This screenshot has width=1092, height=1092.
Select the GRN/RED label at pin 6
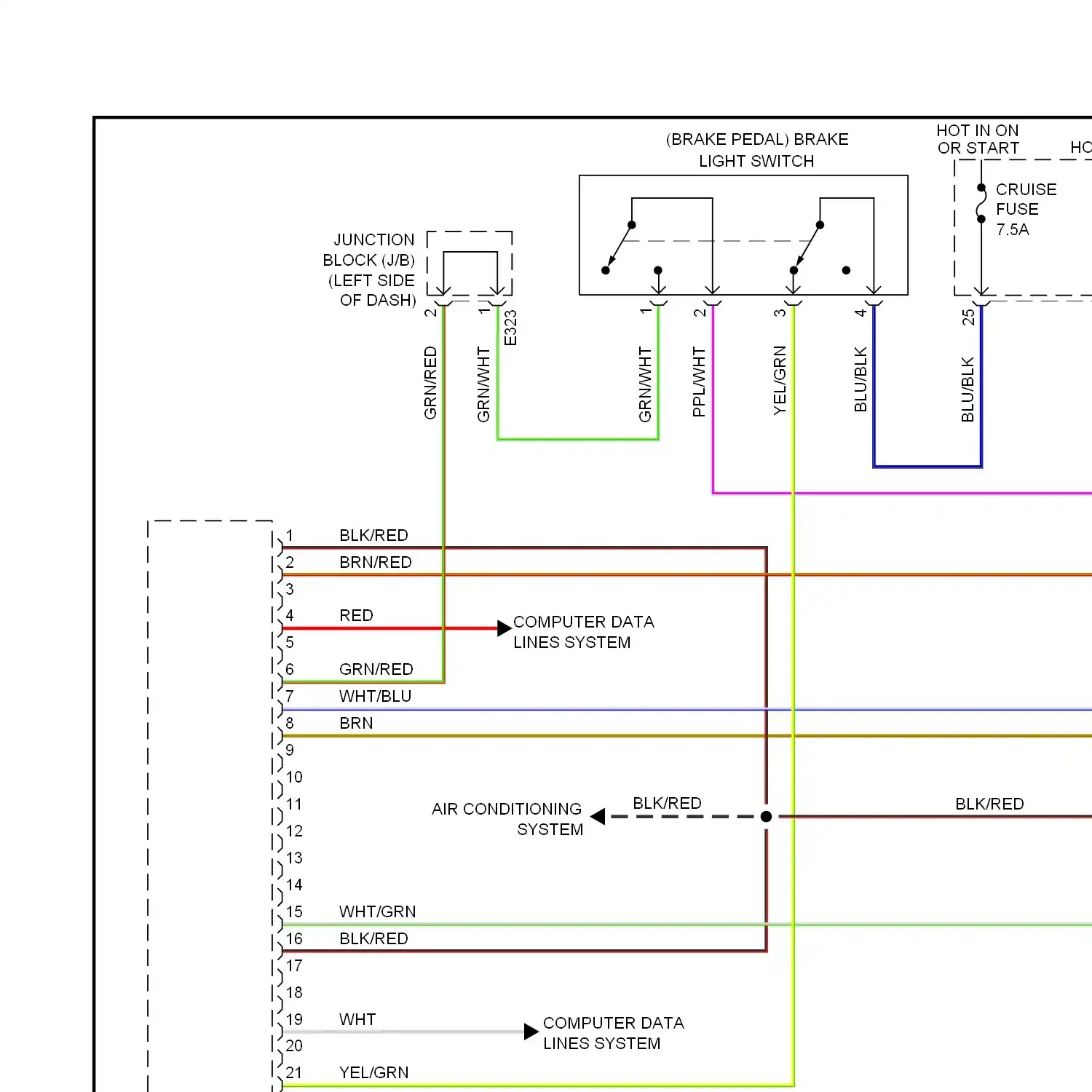coord(376,669)
